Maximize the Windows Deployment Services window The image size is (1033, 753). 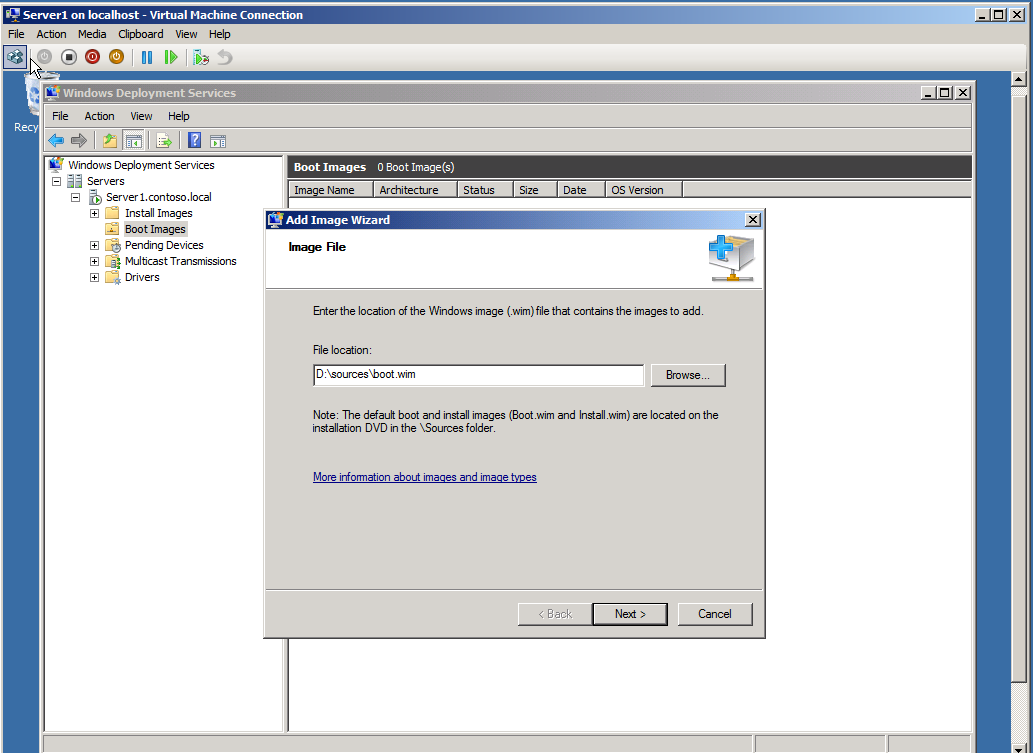pyautogui.click(x=945, y=93)
